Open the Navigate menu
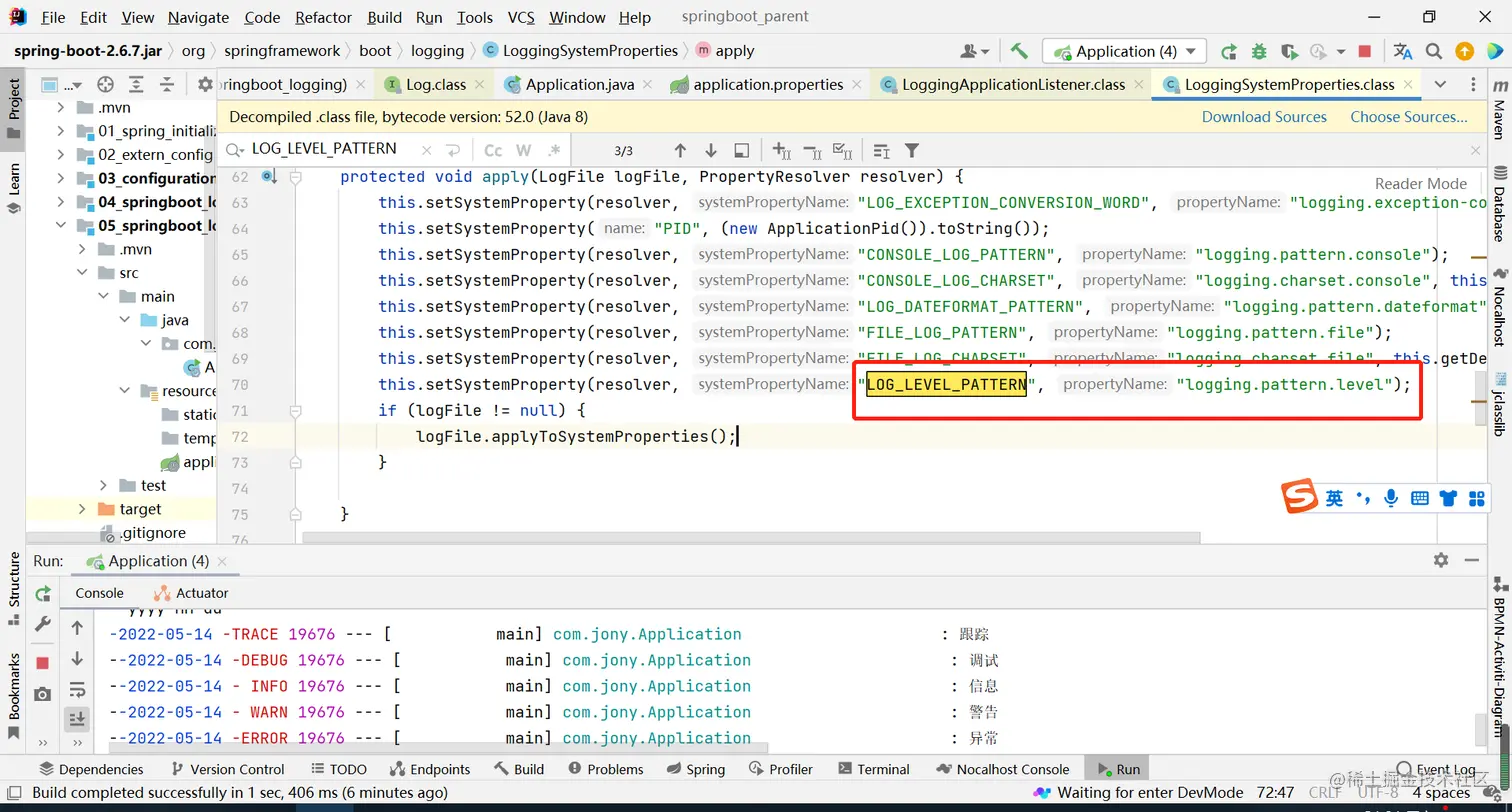 pyautogui.click(x=198, y=17)
